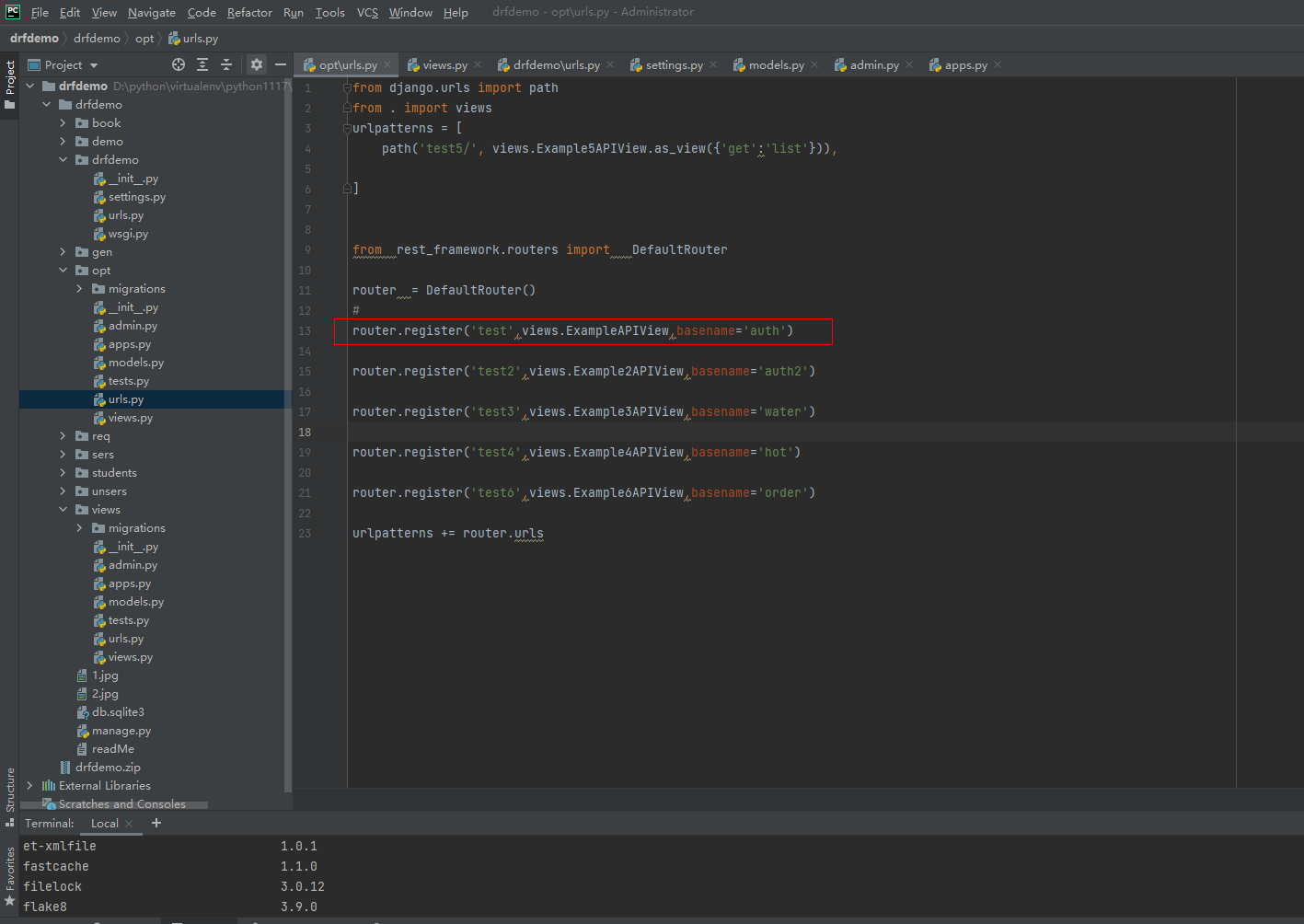Open the Structure tool window sidebar button
The width and height of the screenshot is (1304, 924).
point(10,796)
